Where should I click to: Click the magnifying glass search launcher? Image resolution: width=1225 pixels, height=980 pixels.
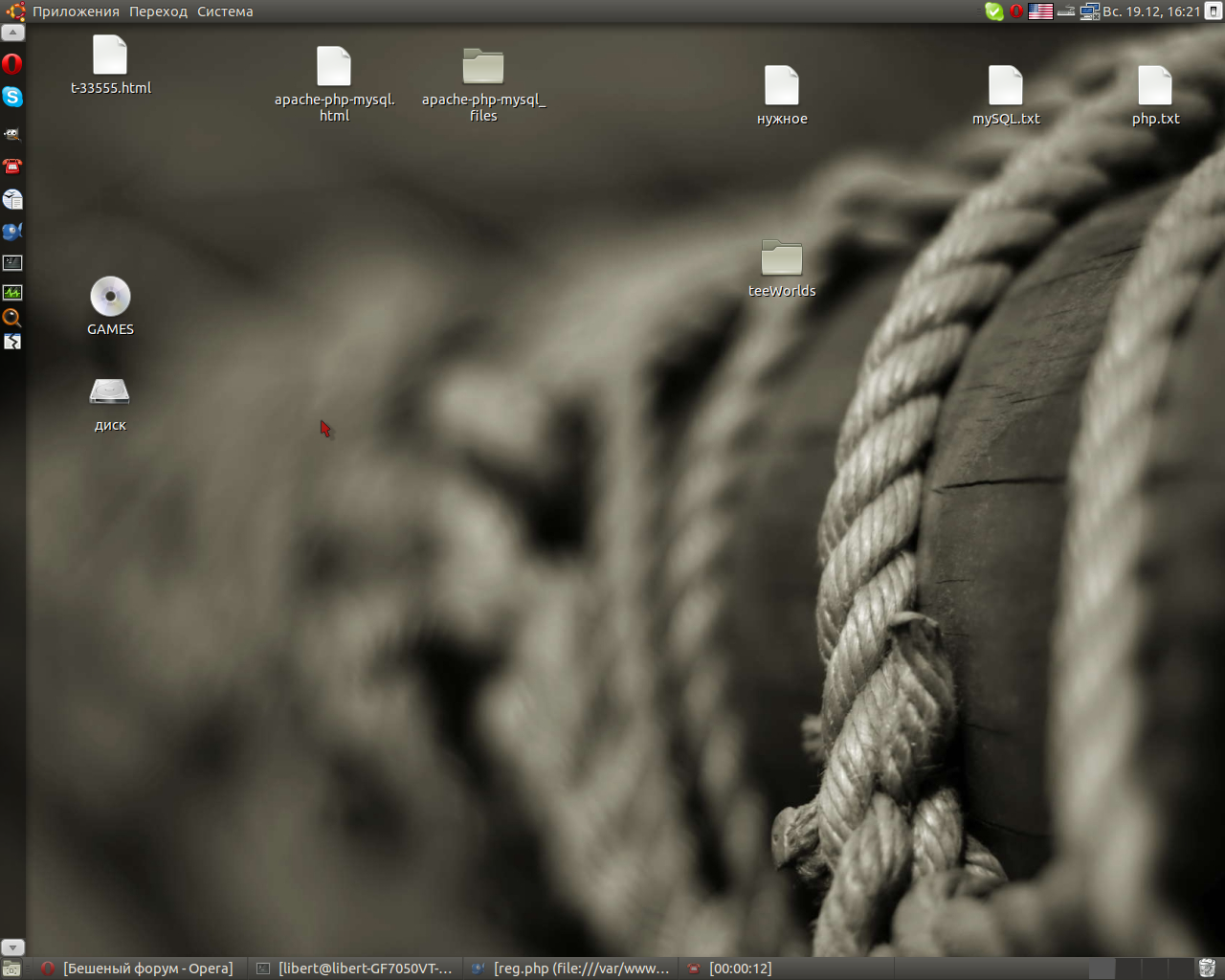pos(12,318)
